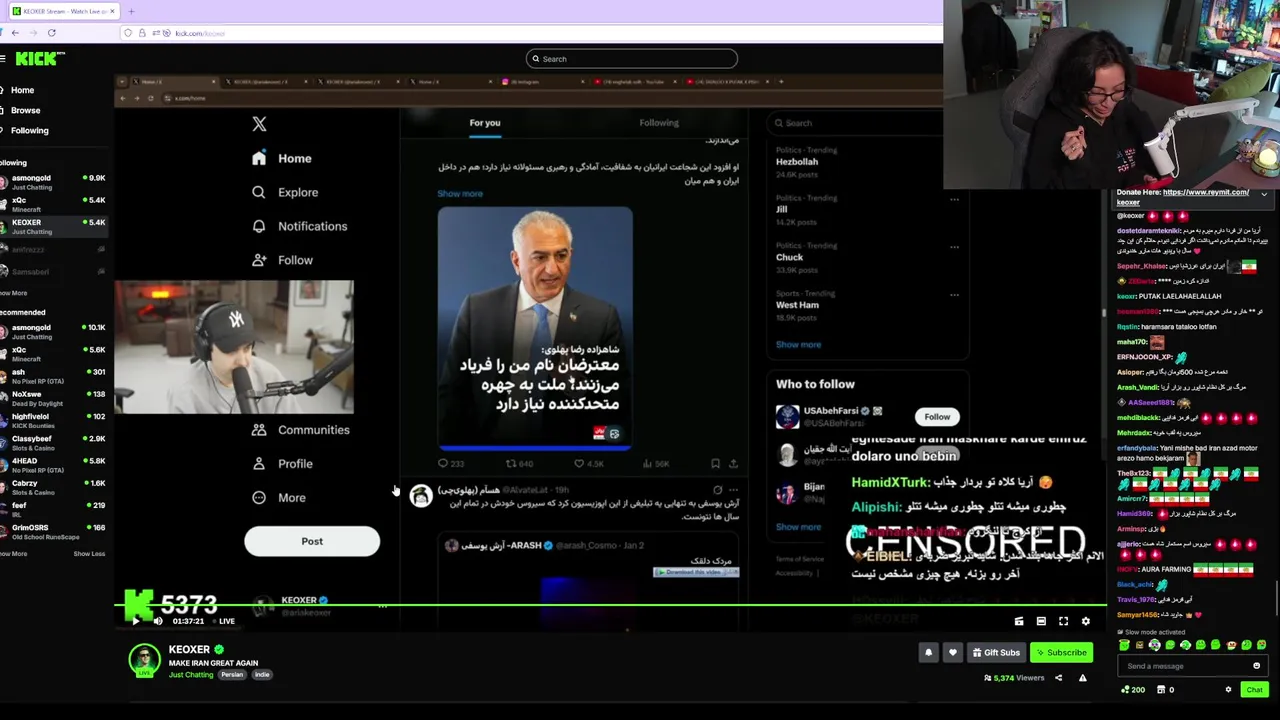Open recommended channel Cabrzy

pos(53,487)
